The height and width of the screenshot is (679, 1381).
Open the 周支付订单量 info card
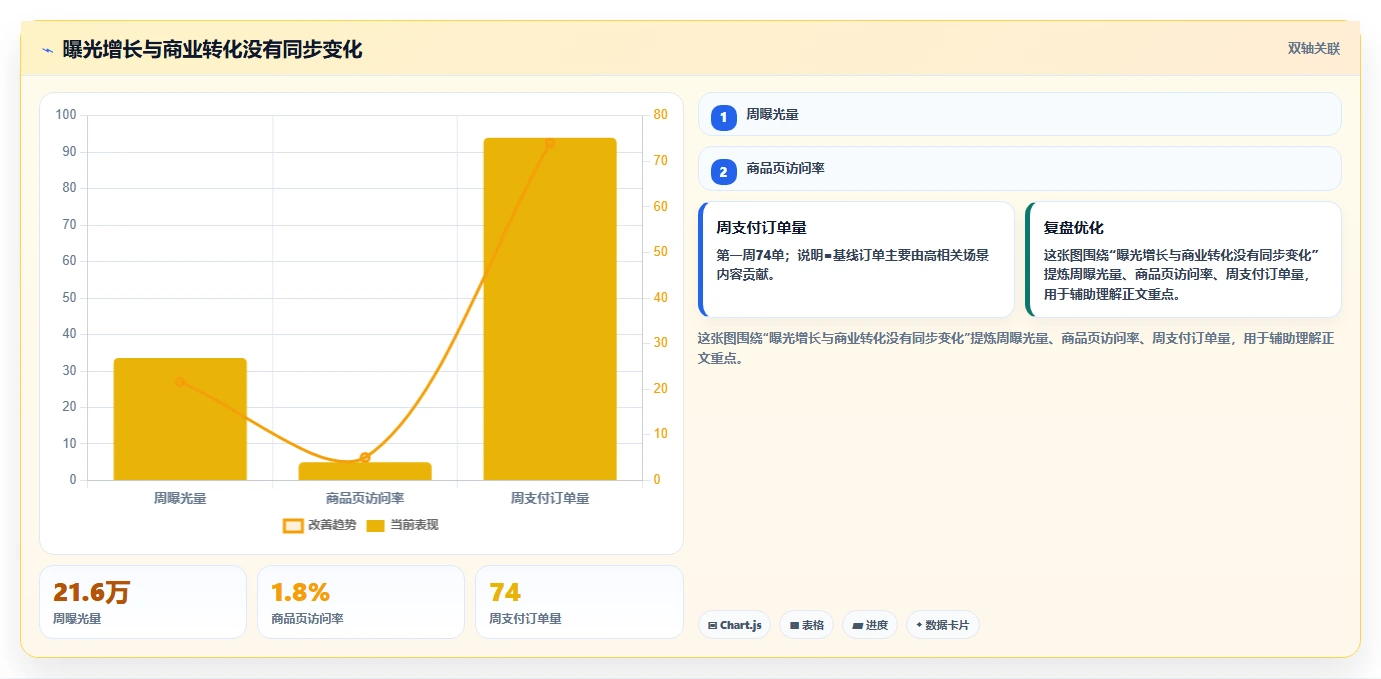(x=856, y=259)
